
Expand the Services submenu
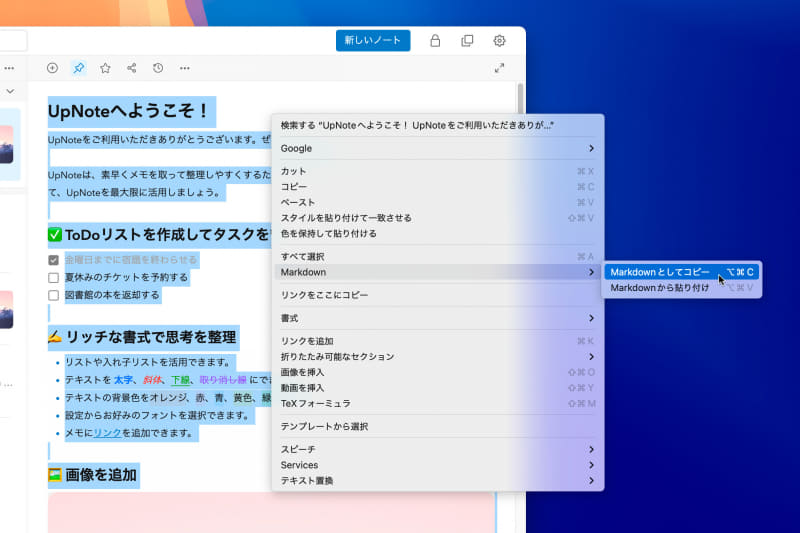pos(438,465)
